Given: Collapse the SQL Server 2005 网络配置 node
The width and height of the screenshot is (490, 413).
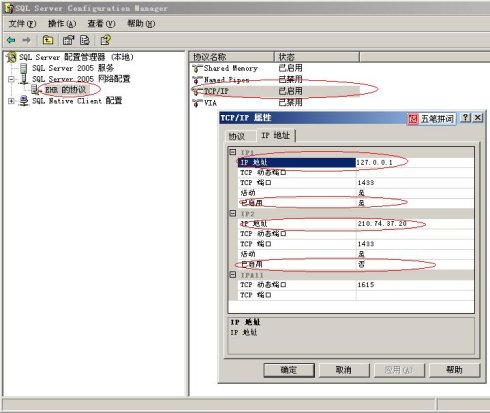Looking at the screenshot, I should pos(11,79).
